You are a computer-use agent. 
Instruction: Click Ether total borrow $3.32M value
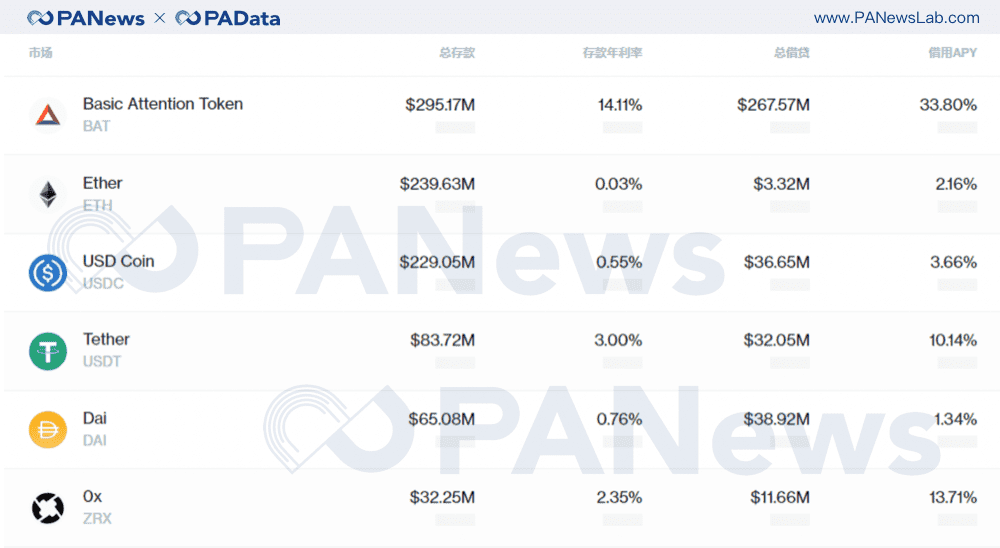pos(781,184)
